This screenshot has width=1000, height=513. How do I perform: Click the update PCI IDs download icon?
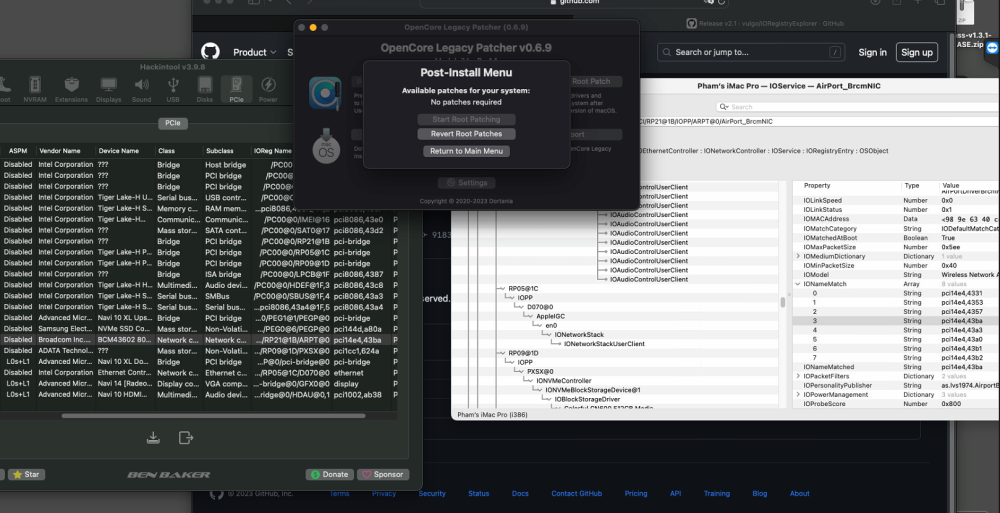coord(153,438)
